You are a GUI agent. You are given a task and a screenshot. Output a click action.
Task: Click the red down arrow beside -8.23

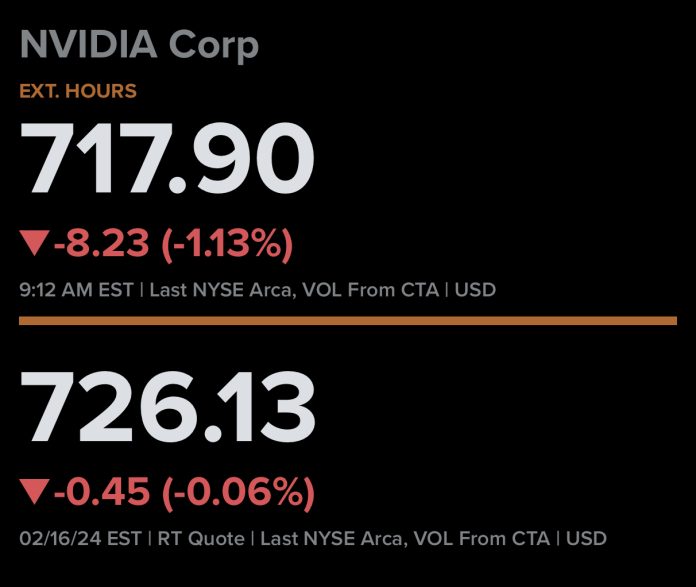coord(34,243)
